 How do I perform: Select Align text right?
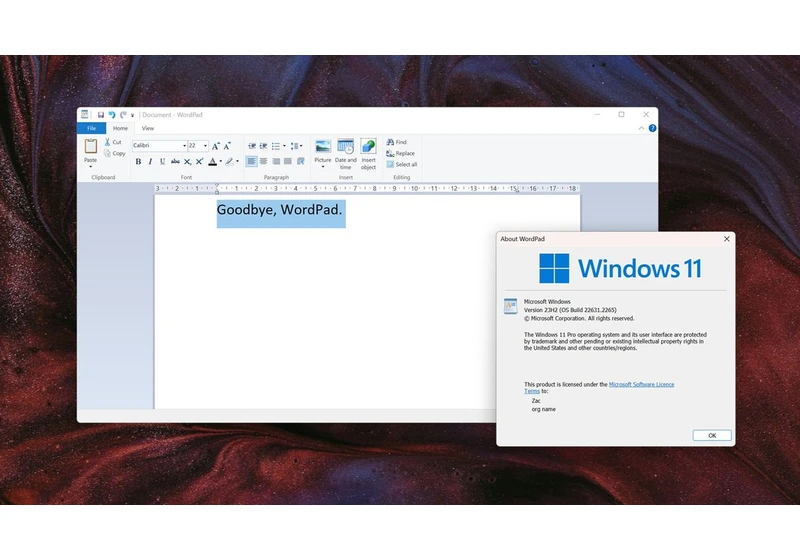click(276, 162)
